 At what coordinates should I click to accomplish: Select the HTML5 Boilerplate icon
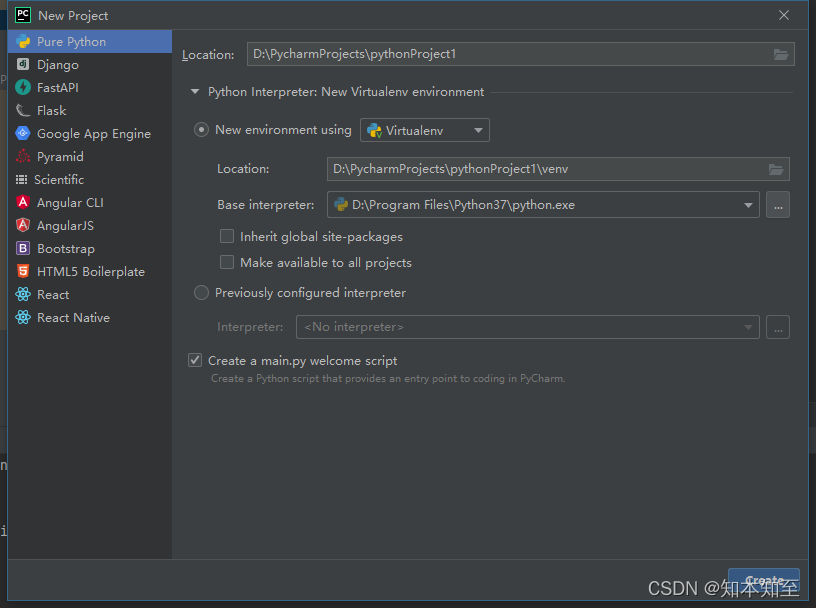coord(22,272)
